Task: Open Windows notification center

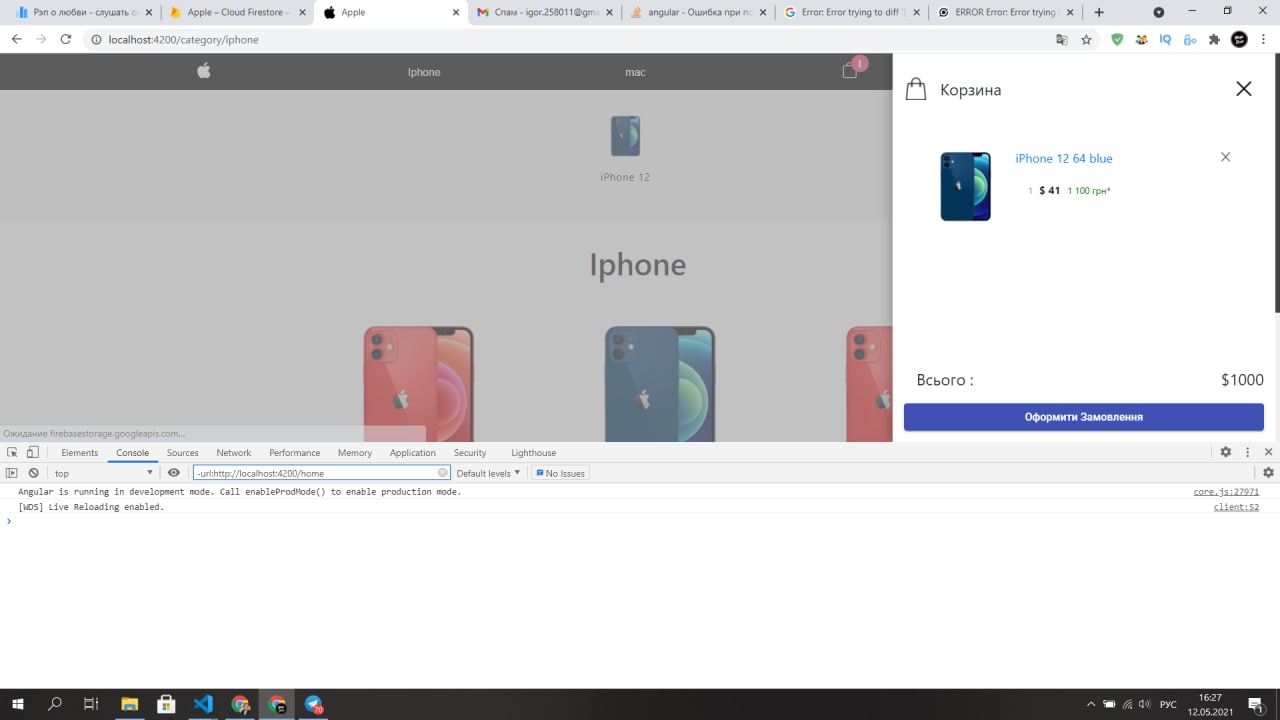Action: [x=1255, y=704]
